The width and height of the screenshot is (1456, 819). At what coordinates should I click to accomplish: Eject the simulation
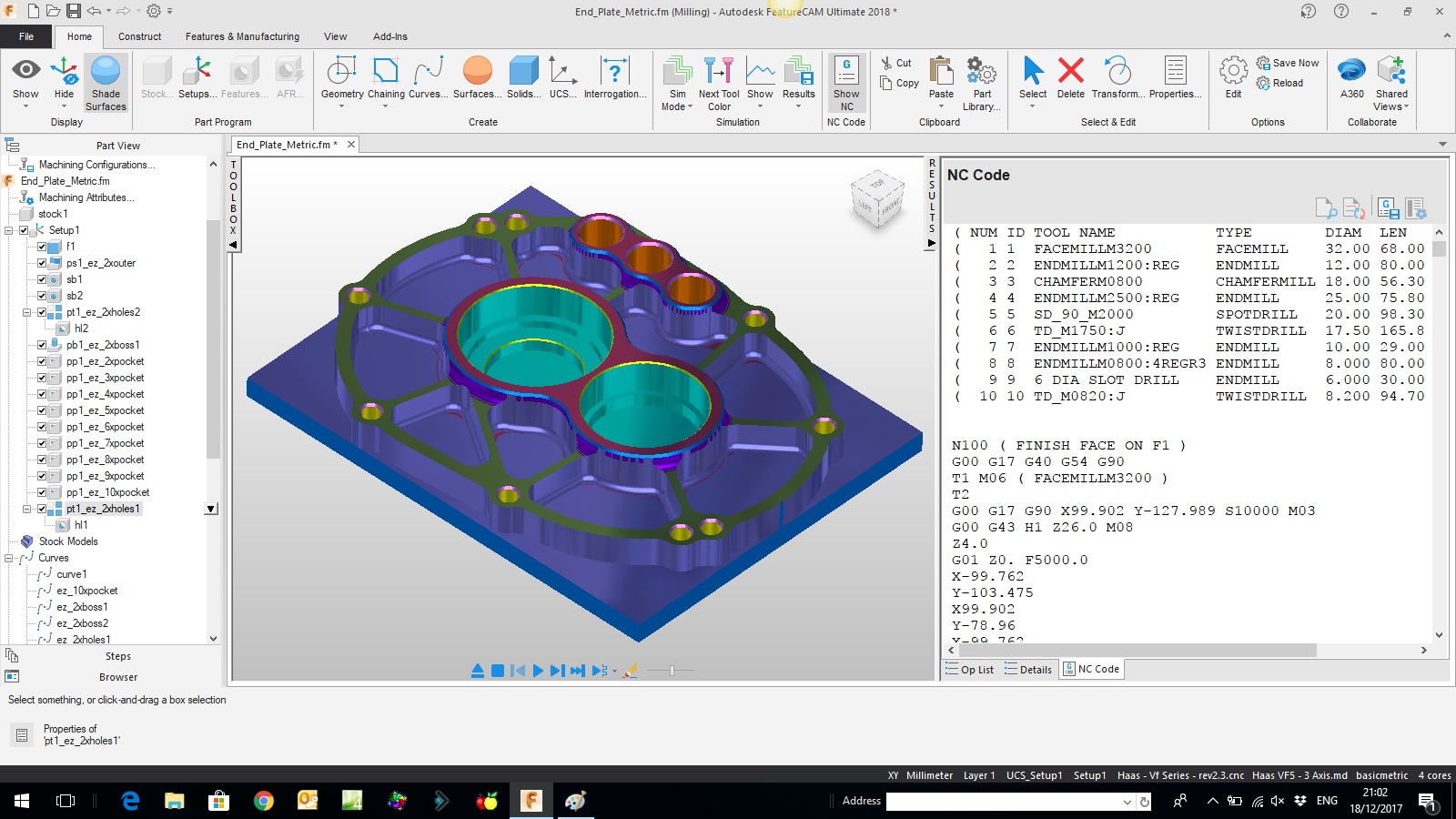coord(478,671)
